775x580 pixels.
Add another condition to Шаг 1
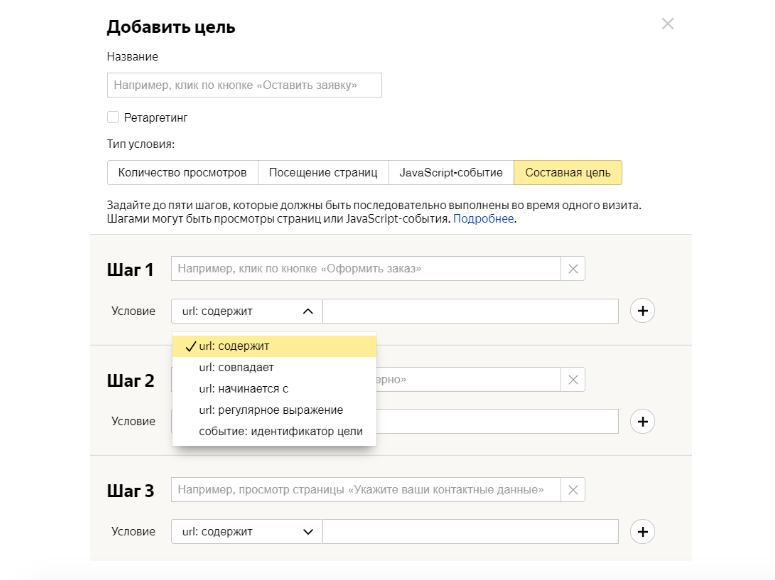coord(643,311)
